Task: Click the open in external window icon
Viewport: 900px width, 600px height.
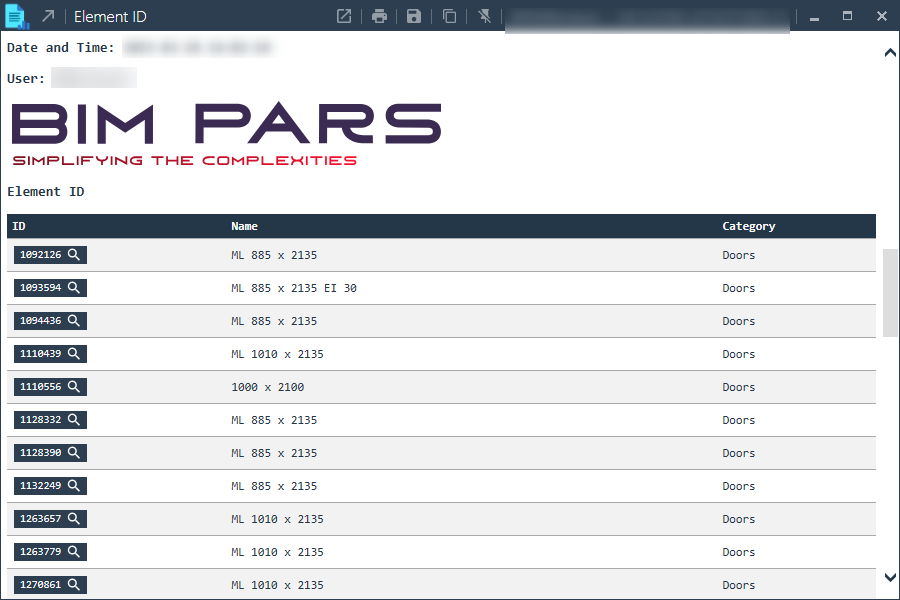Action: click(344, 16)
